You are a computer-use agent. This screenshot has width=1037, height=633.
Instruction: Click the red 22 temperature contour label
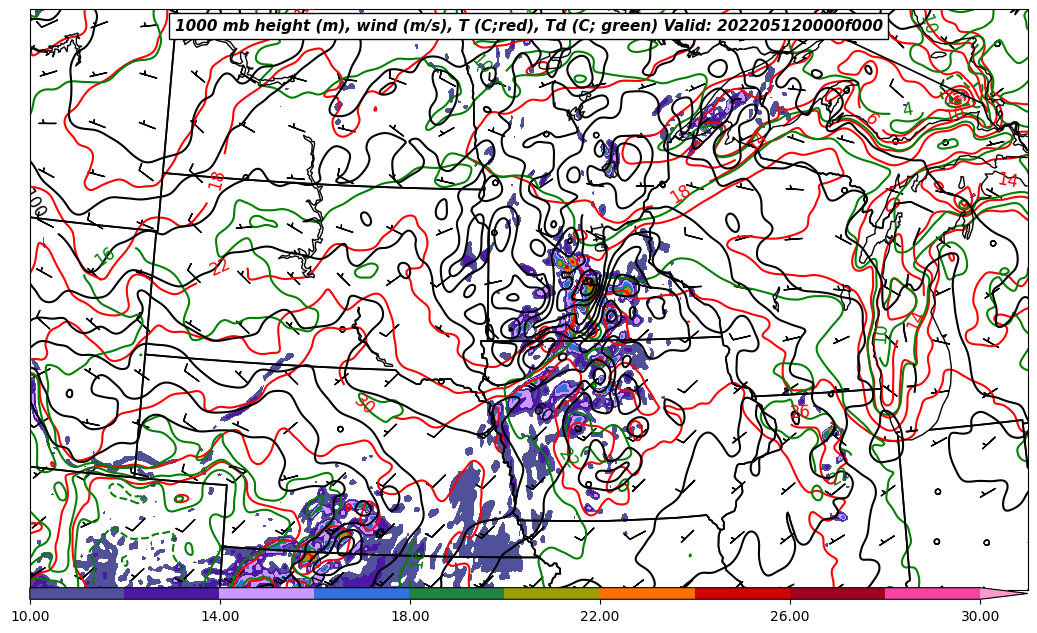[220, 267]
